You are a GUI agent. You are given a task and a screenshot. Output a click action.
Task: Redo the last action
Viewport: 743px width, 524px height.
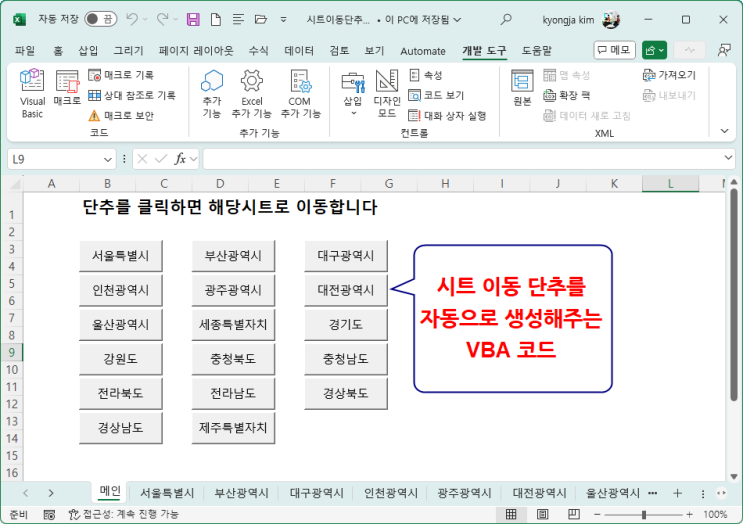click(163, 19)
